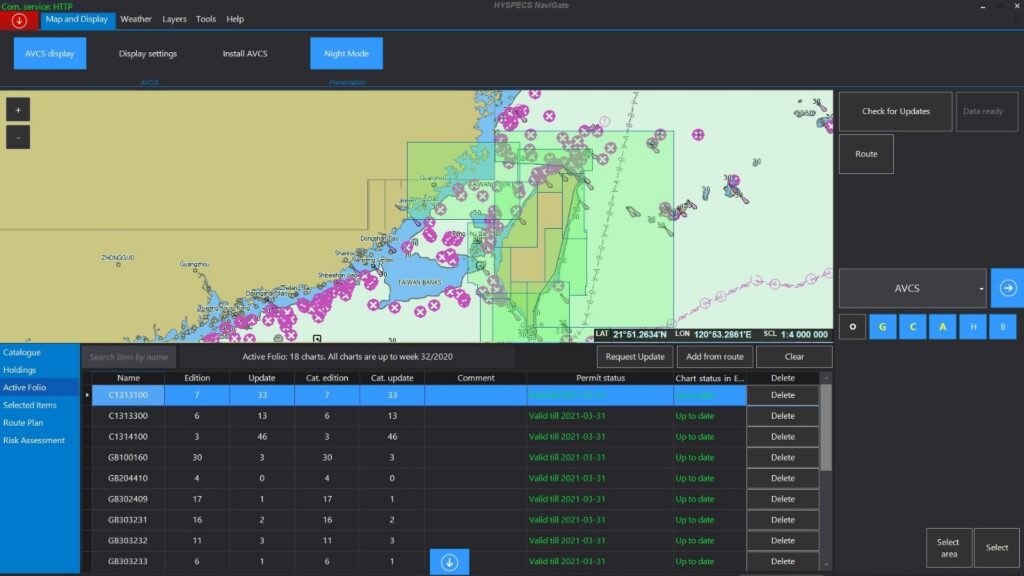Viewport: 1024px width, 576px height.
Task: Switch to Catalogue tab
Action: click(39, 352)
